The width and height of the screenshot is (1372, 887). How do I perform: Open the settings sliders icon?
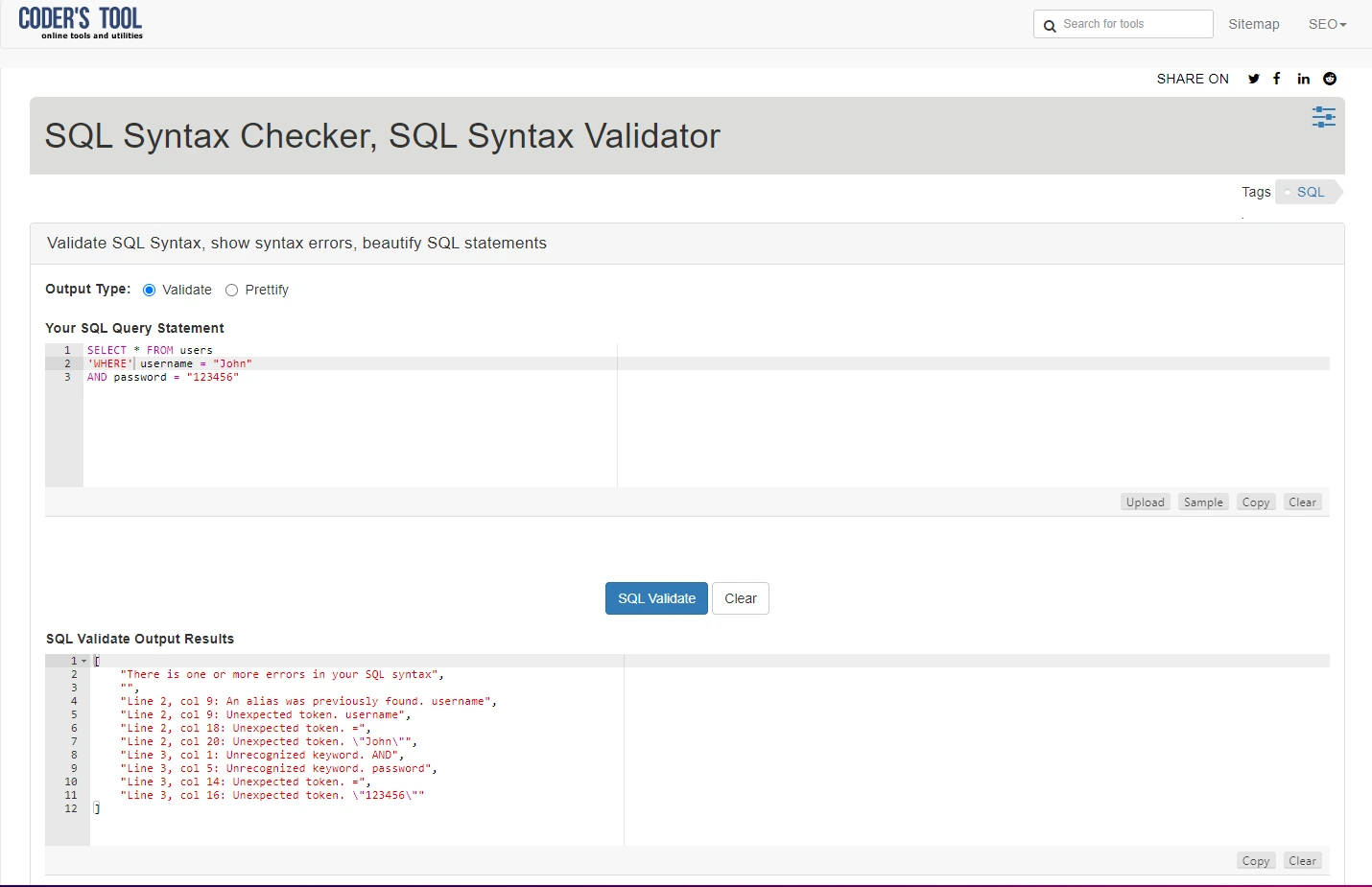(x=1324, y=117)
